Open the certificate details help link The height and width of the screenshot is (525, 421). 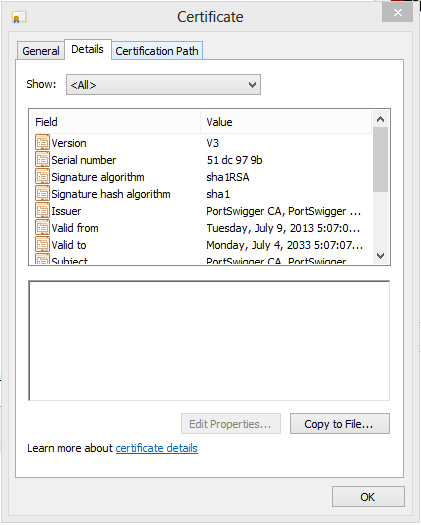(x=157, y=448)
